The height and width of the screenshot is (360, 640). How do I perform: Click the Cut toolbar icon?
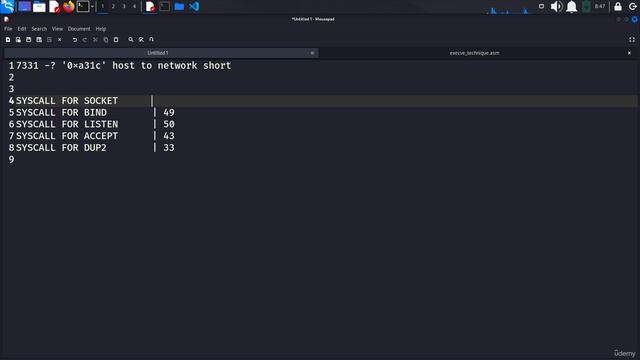95,40
